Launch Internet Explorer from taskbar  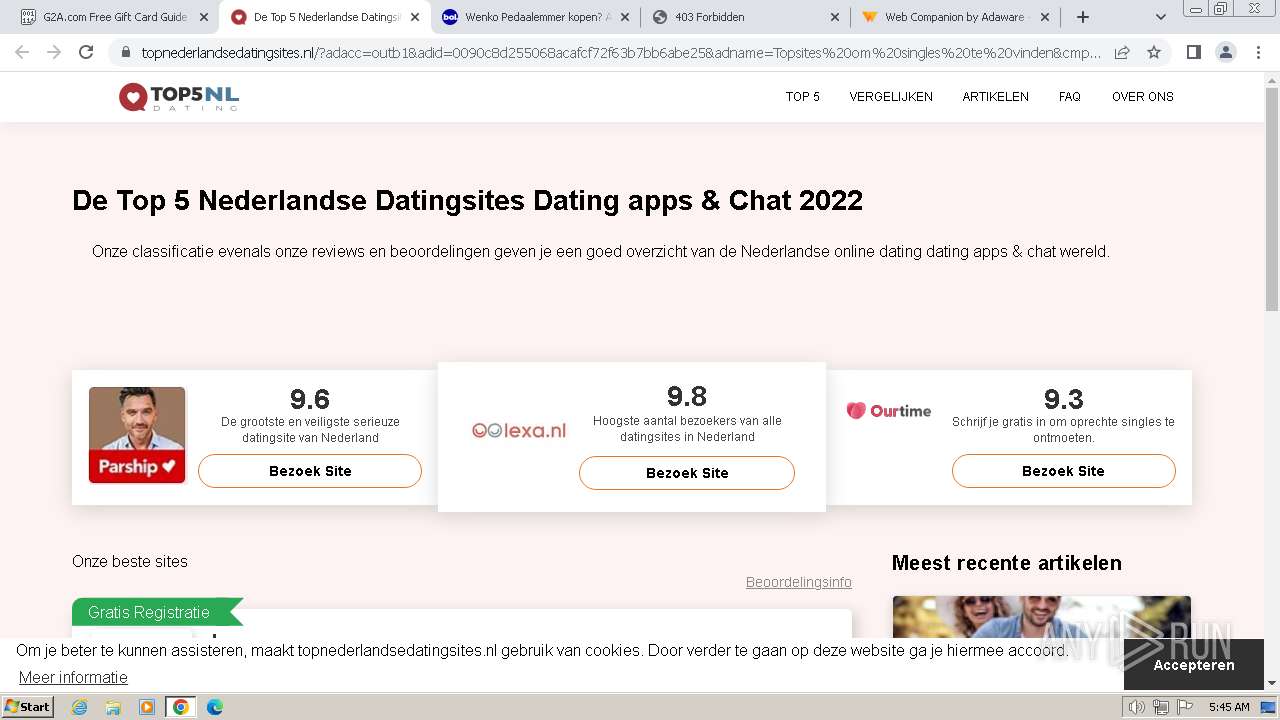[79, 707]
